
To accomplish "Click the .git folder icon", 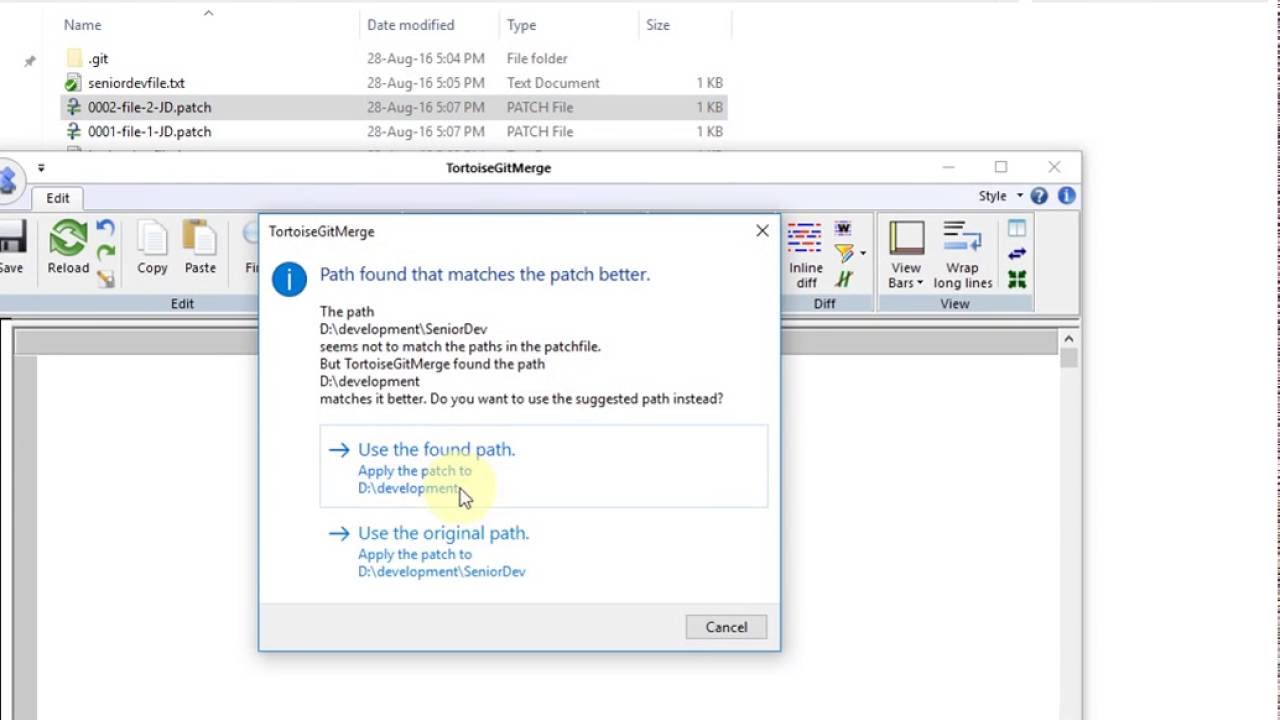I will pos(74,58).
